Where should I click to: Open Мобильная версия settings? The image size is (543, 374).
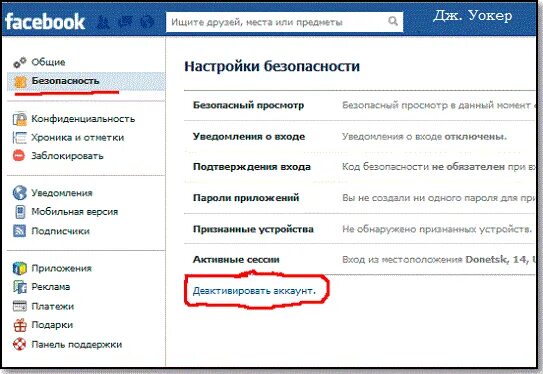coord(75,212)
